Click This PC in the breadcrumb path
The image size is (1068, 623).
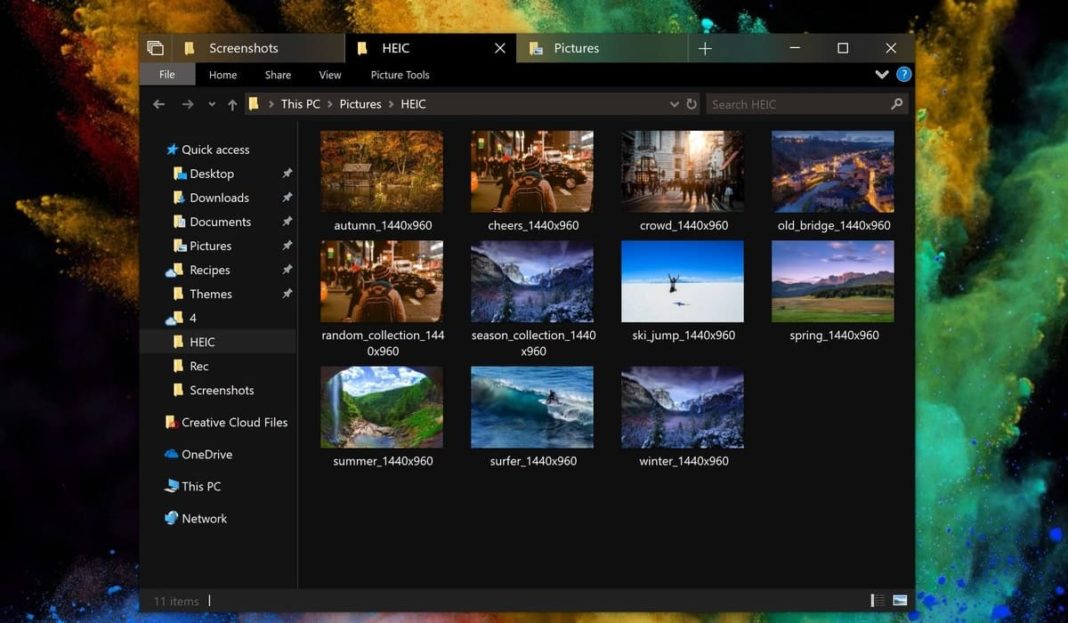(x=299, y=104)
